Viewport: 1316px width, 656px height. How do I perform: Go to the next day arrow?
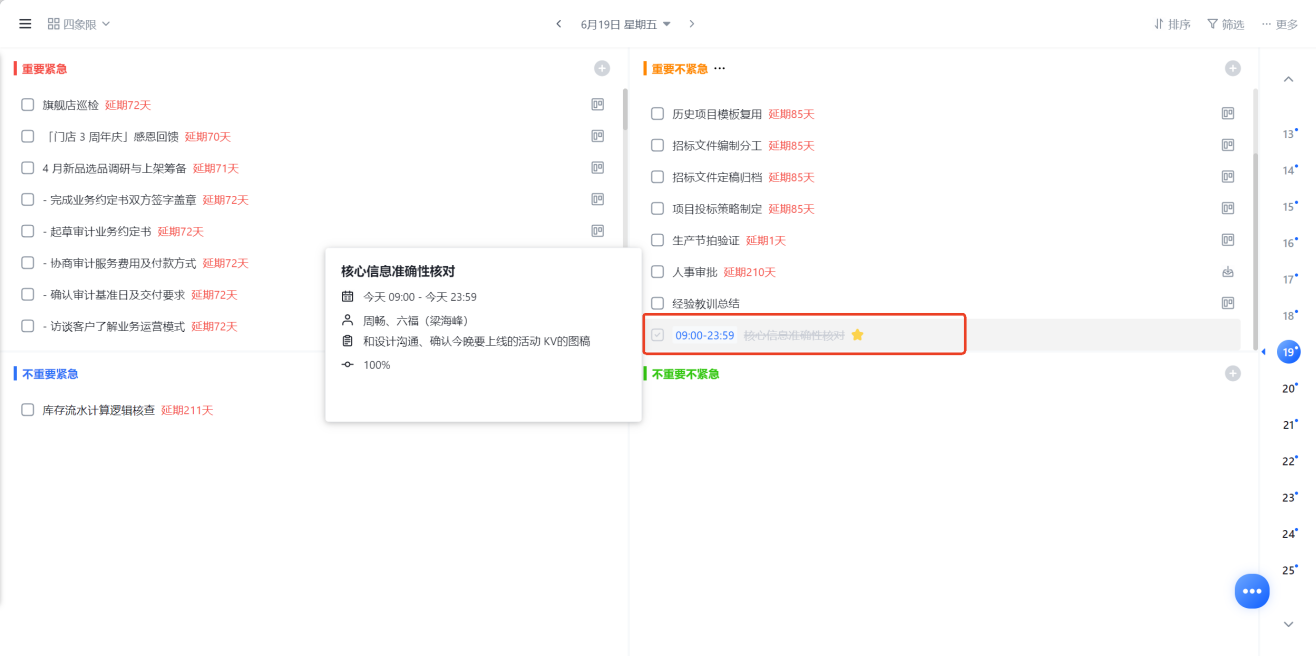pyautogui.click(x=691, y=24)
